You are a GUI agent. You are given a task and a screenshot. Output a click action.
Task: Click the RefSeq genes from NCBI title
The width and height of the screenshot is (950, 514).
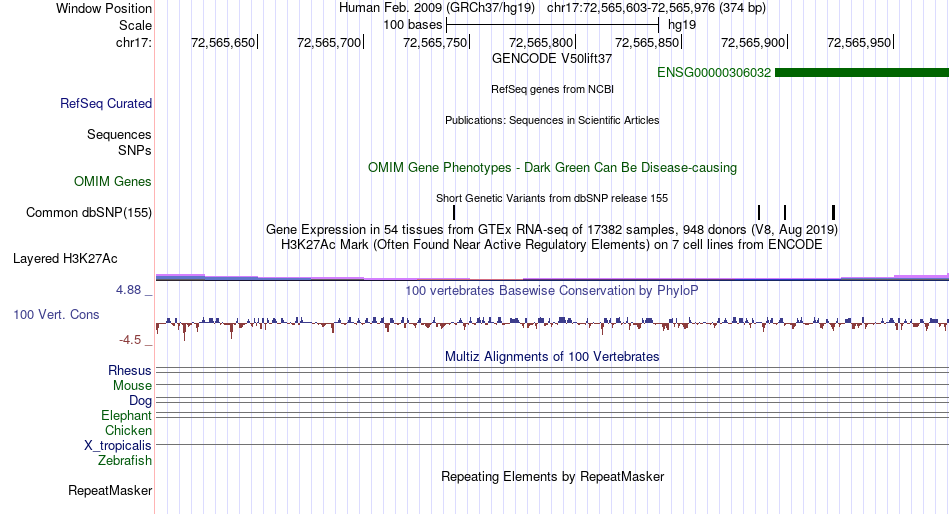coord(552,89)
